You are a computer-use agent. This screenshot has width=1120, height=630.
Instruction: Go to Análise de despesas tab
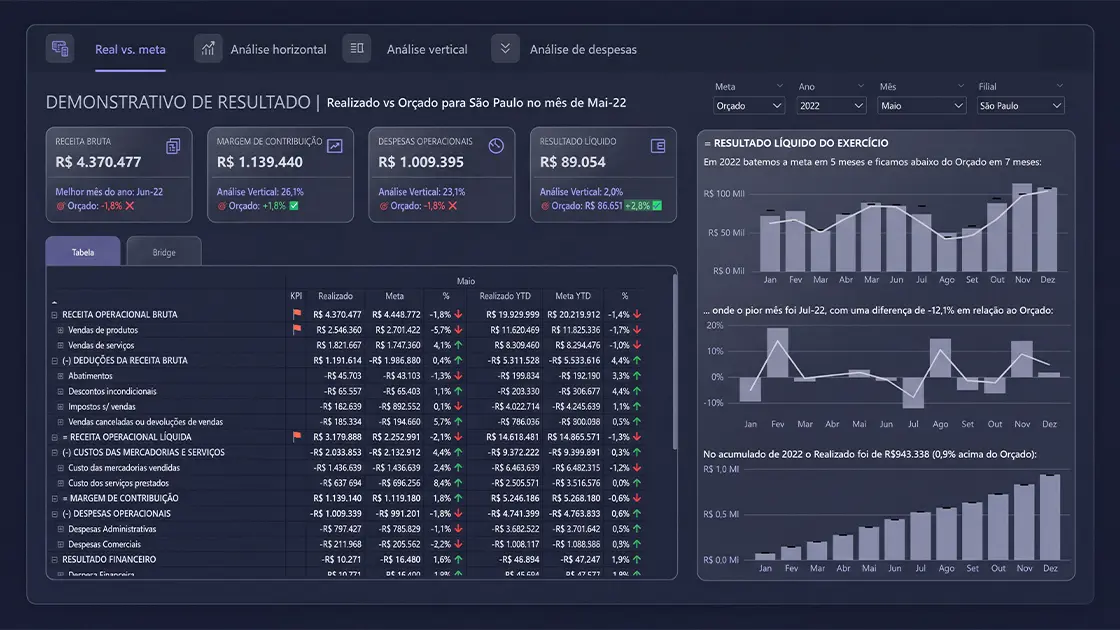point(583,49)
